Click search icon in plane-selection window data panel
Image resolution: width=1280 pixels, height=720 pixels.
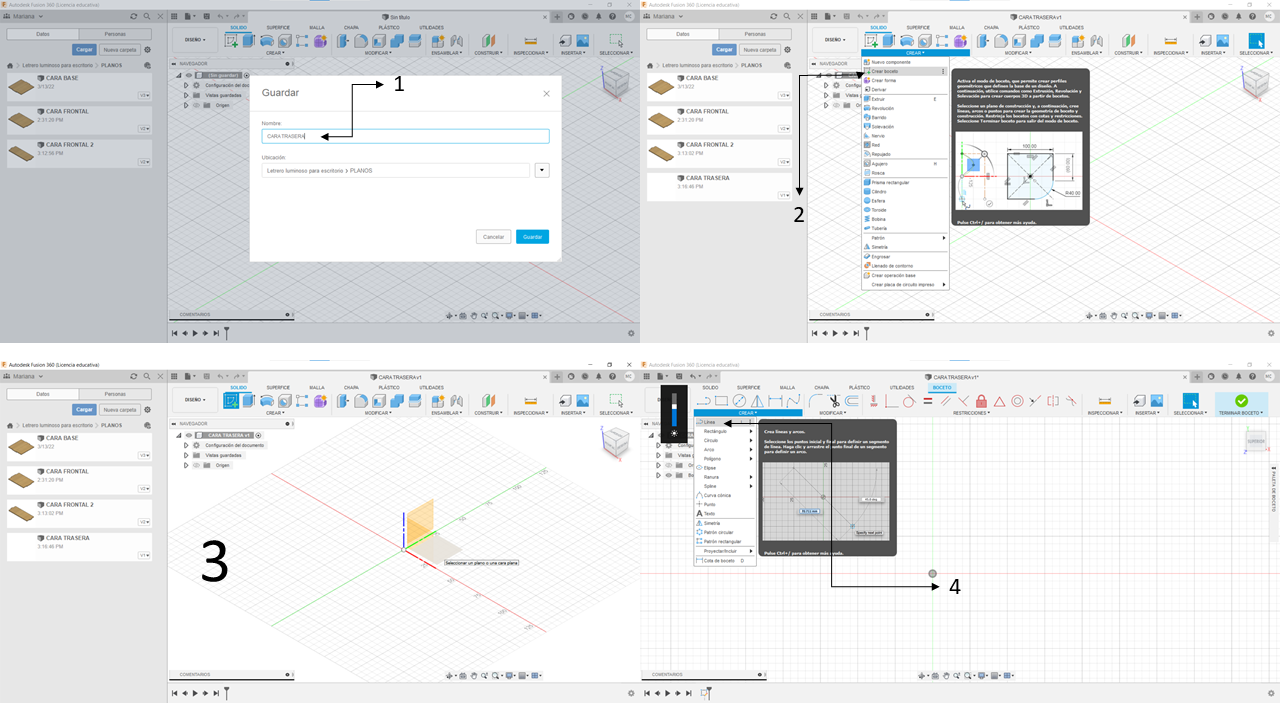click(x=147, y=377)
